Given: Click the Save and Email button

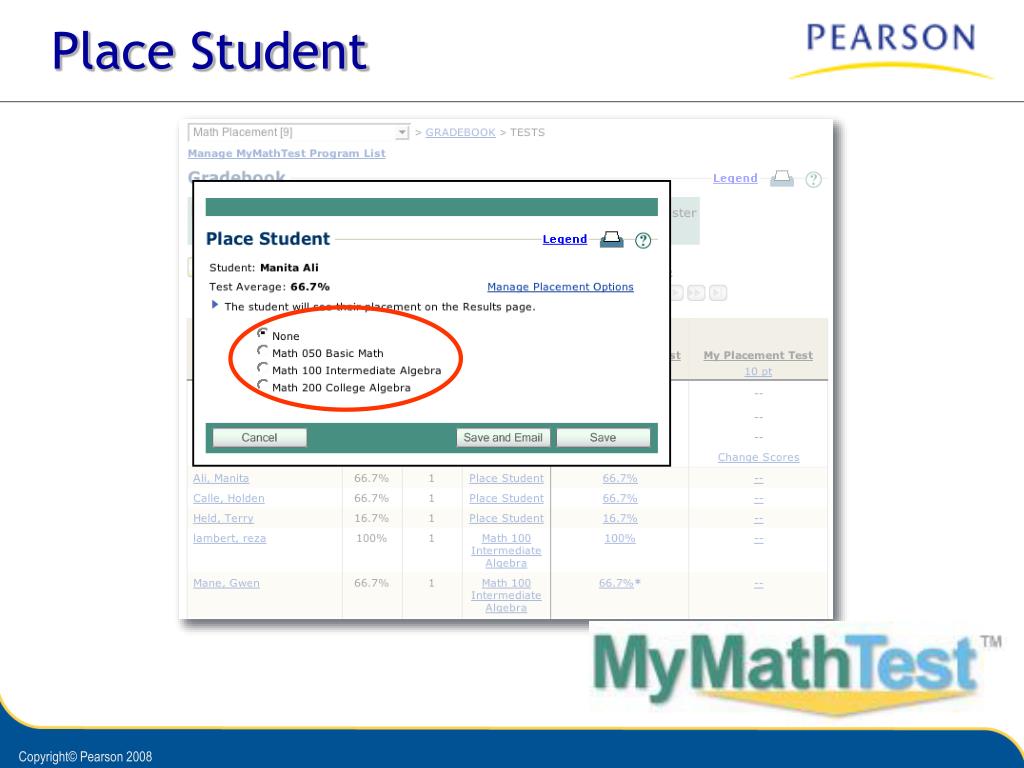Looking at the screenshot, I should [503, 438].
